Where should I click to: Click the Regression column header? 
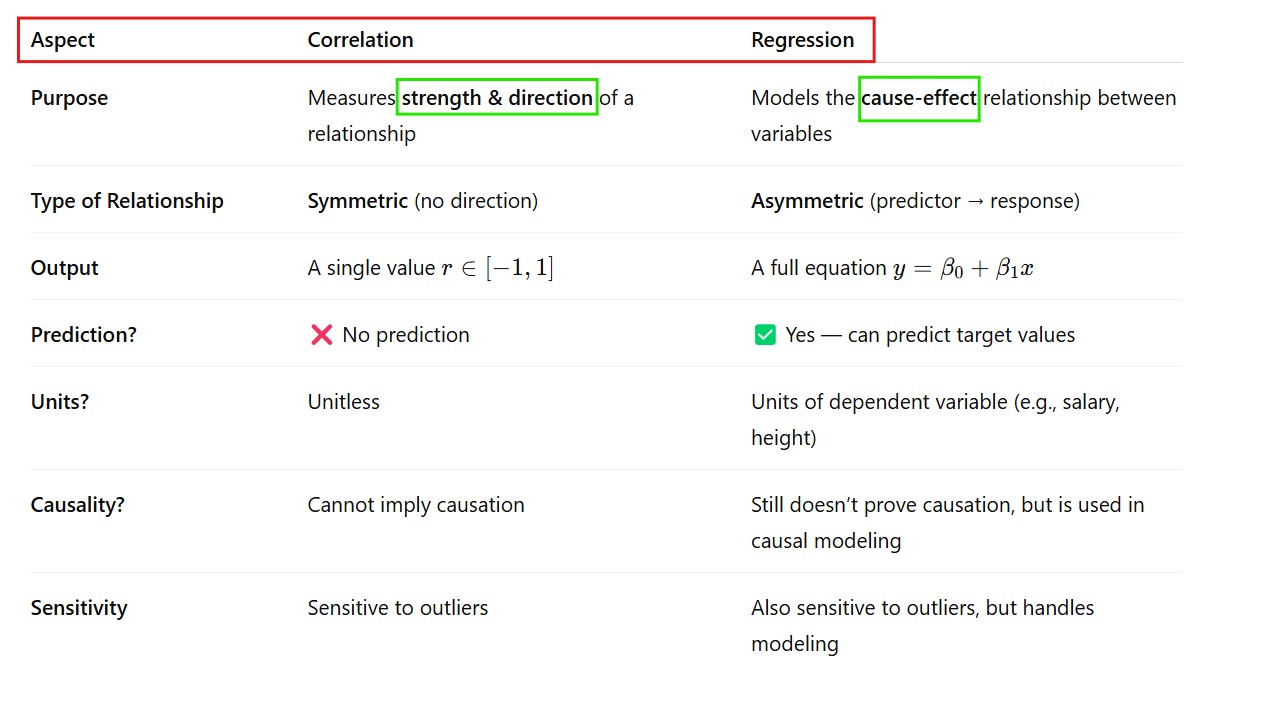click(802, 40)
